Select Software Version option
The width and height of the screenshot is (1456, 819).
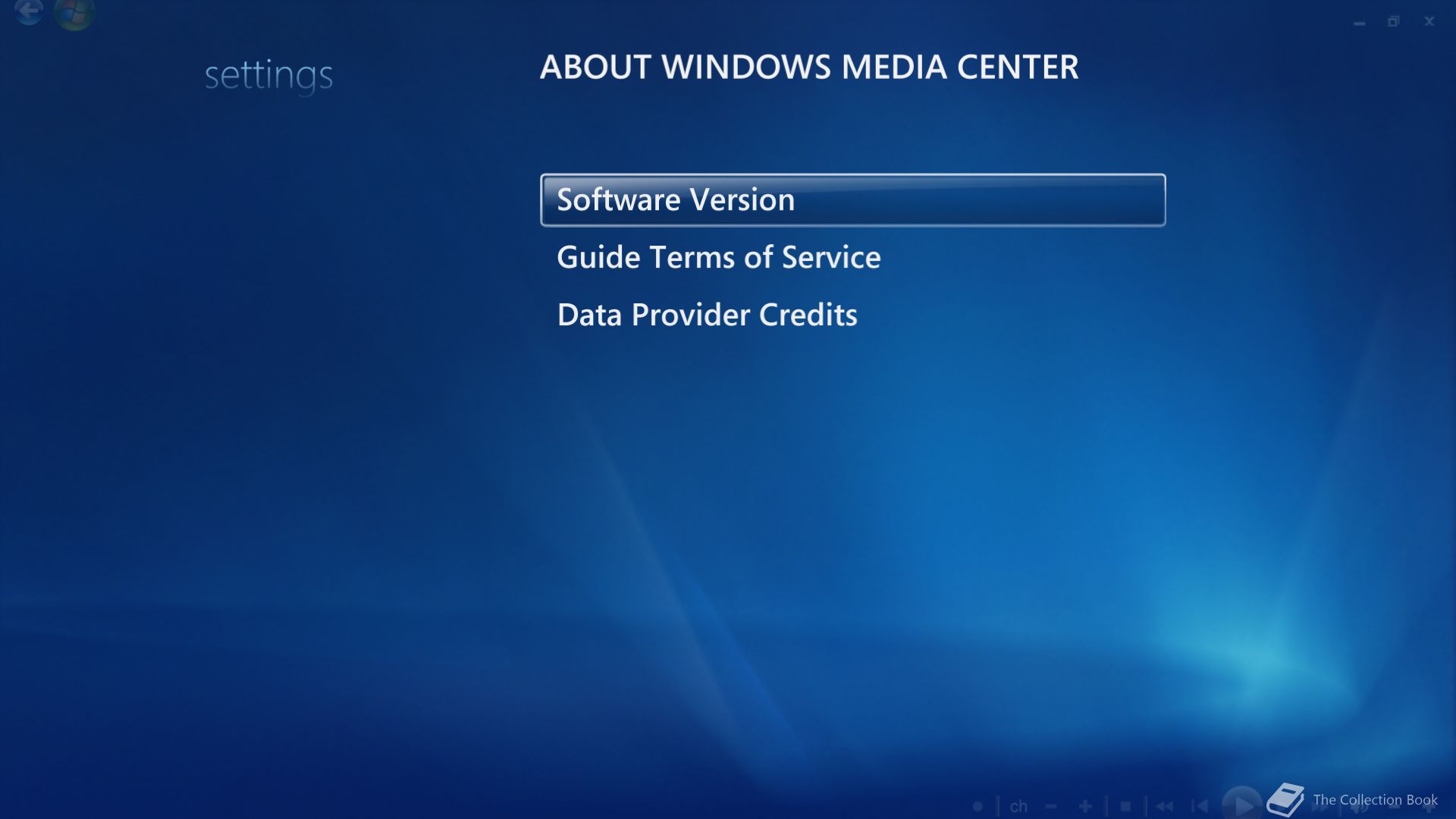click(852, 200)
